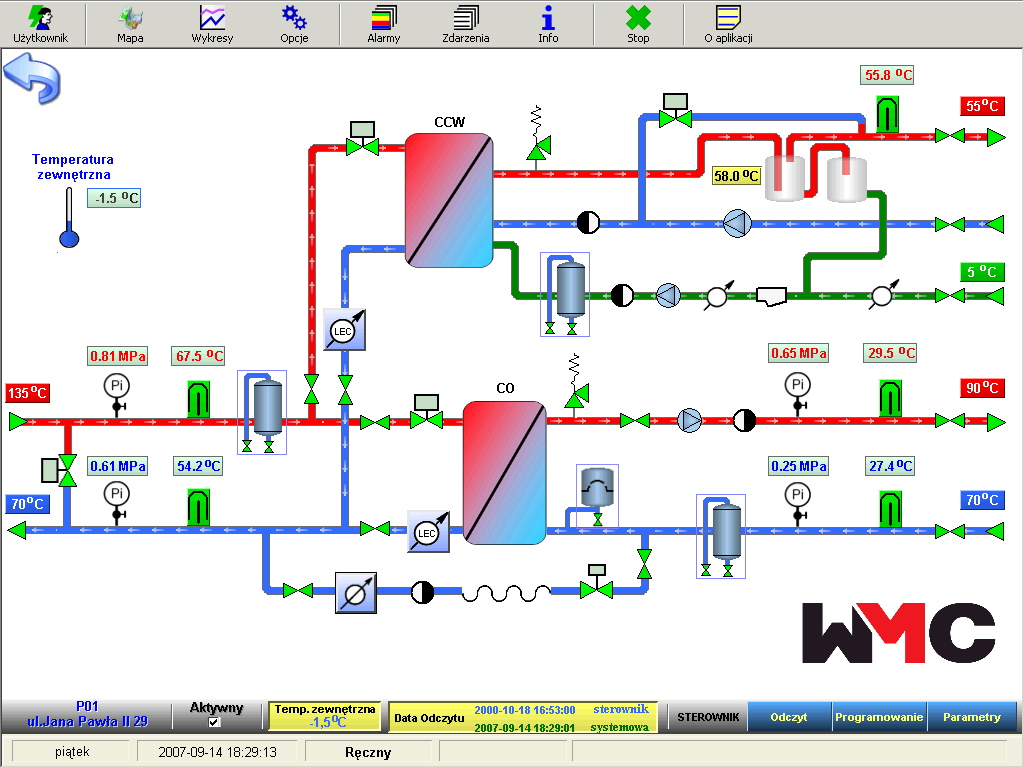Click the green Stop cross
The image size is (1023, 767).
click(x=638, y=24)
